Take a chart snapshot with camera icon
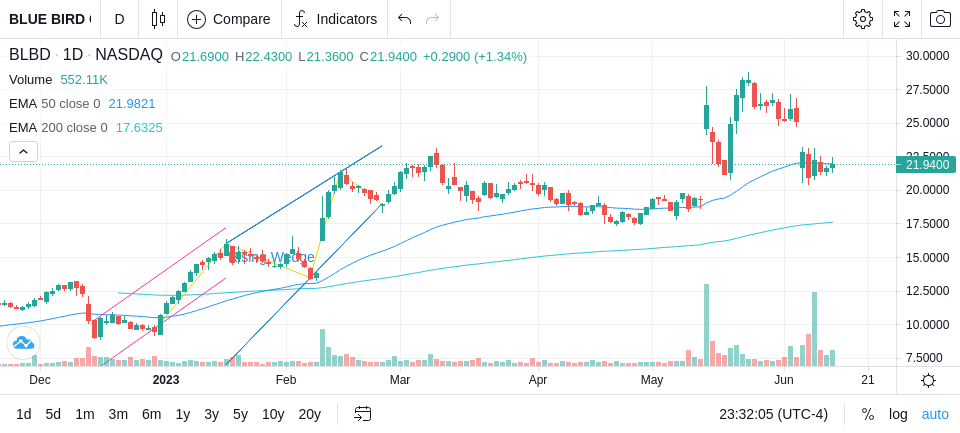960x433 pixels. coord(940,19)
